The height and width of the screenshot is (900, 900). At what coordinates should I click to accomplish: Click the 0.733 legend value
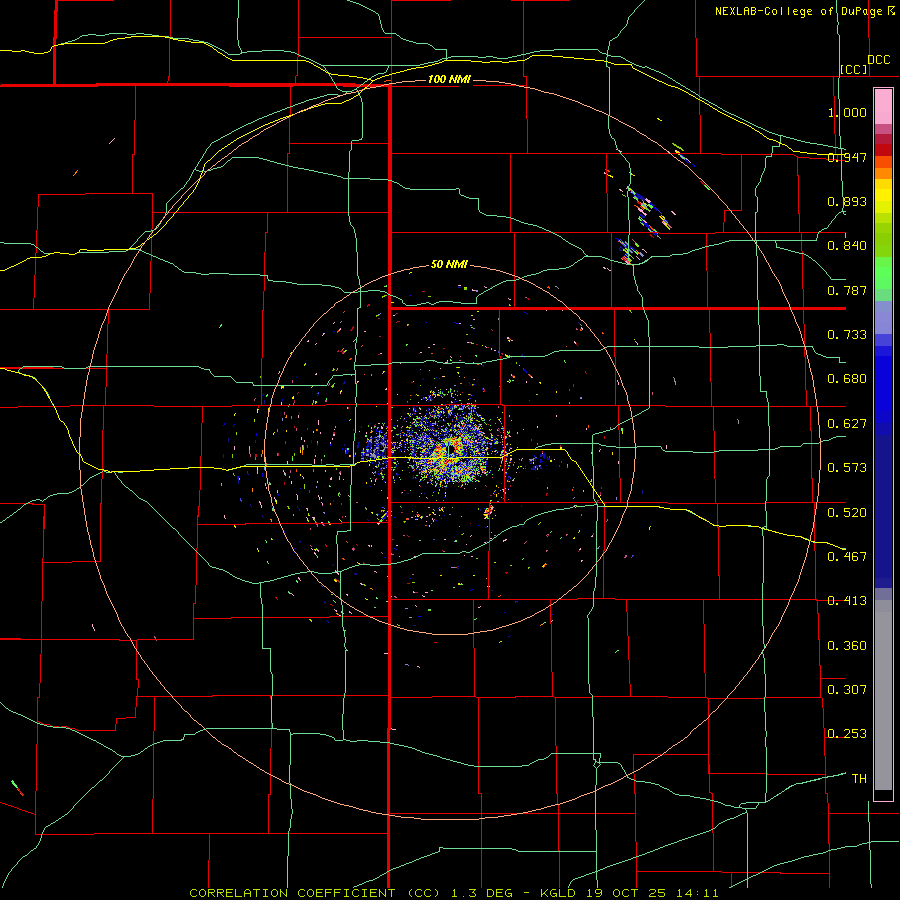tap(847, 335)
